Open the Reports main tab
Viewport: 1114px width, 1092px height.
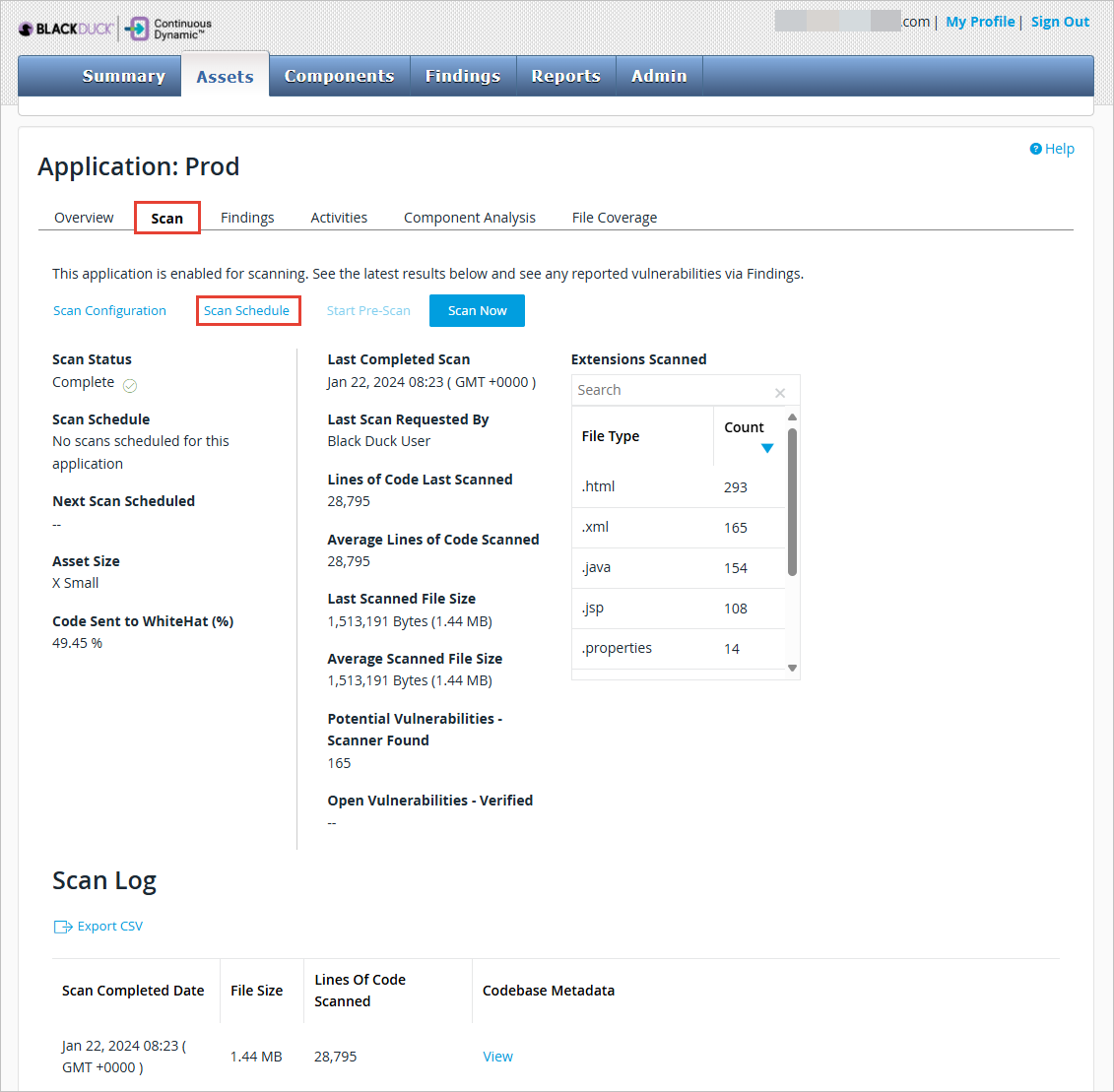pyautogui.click(x=566, y=76)
